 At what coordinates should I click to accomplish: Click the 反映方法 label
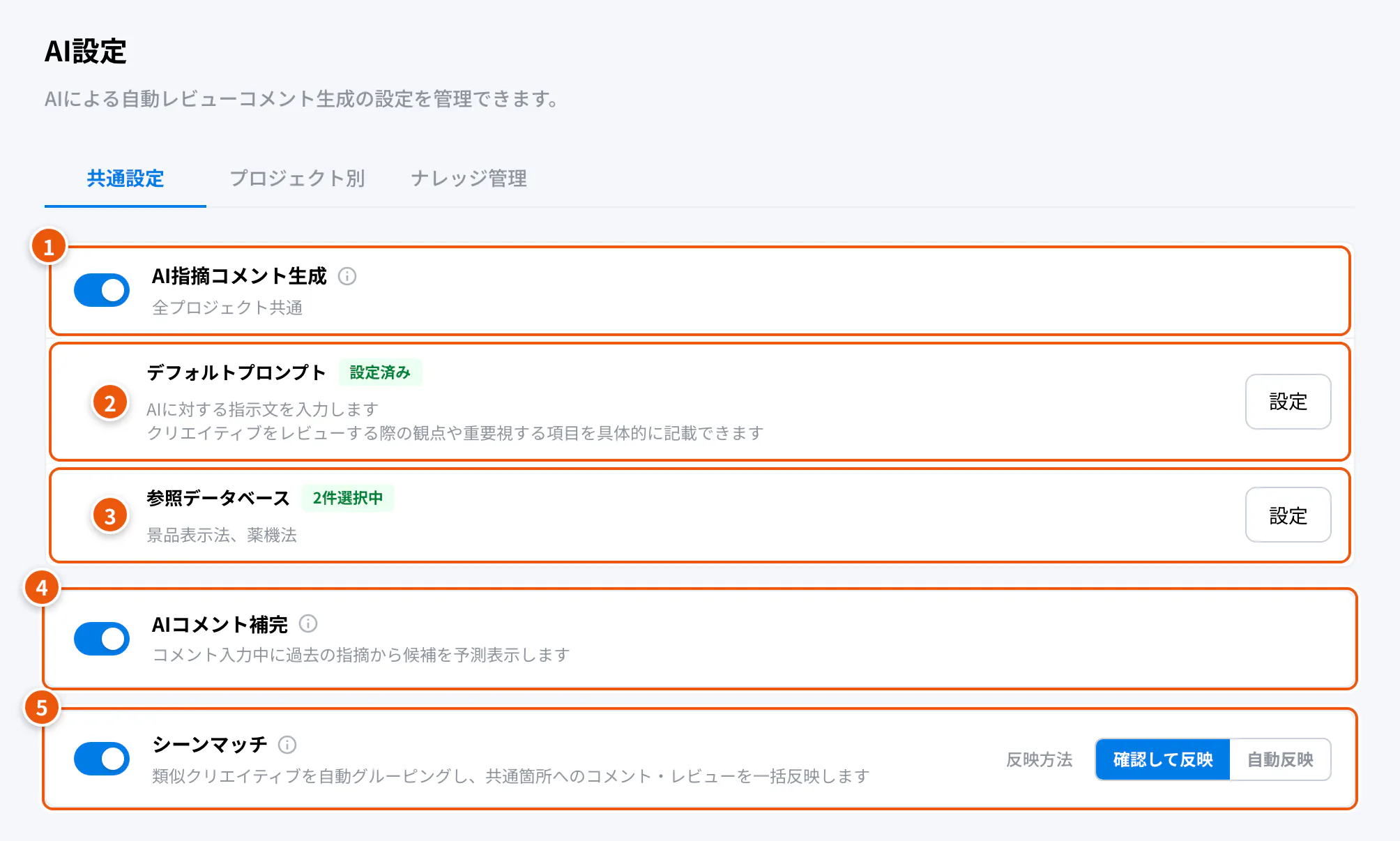(1039, 759)
